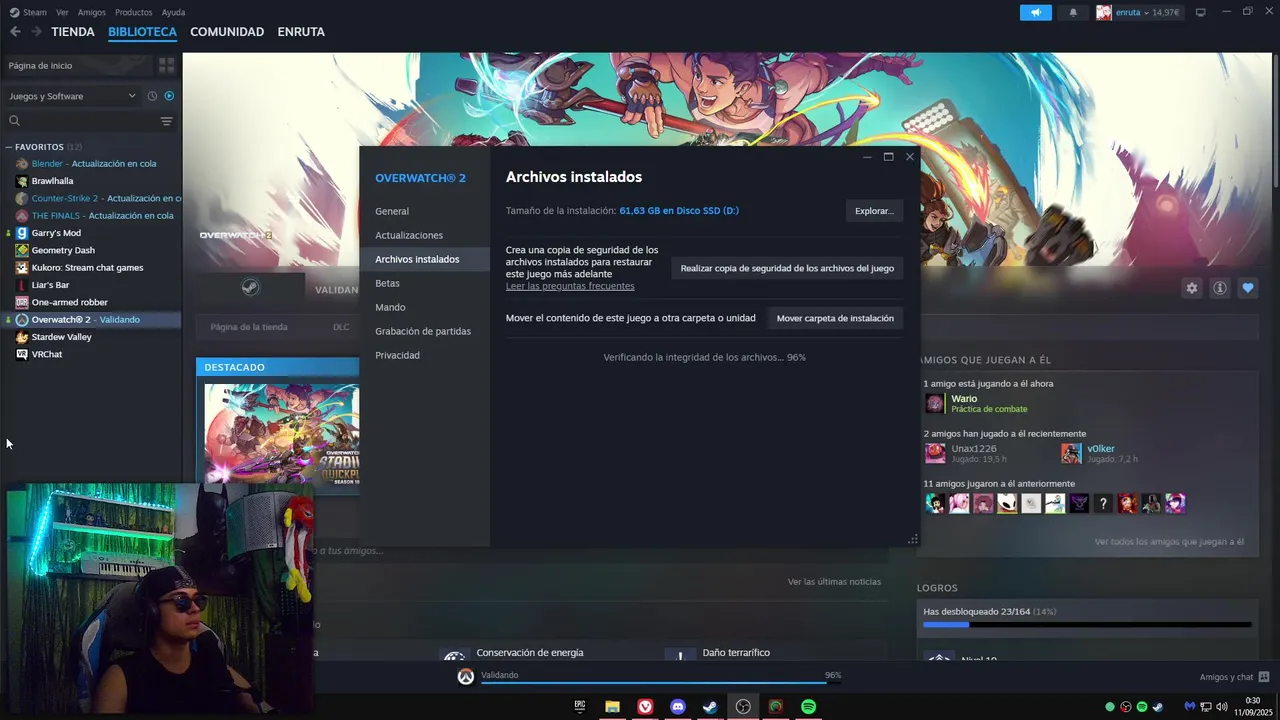Open the Juegos y Software dropdown
Viewport: 1280px width, 720px height.
point(72,96)
